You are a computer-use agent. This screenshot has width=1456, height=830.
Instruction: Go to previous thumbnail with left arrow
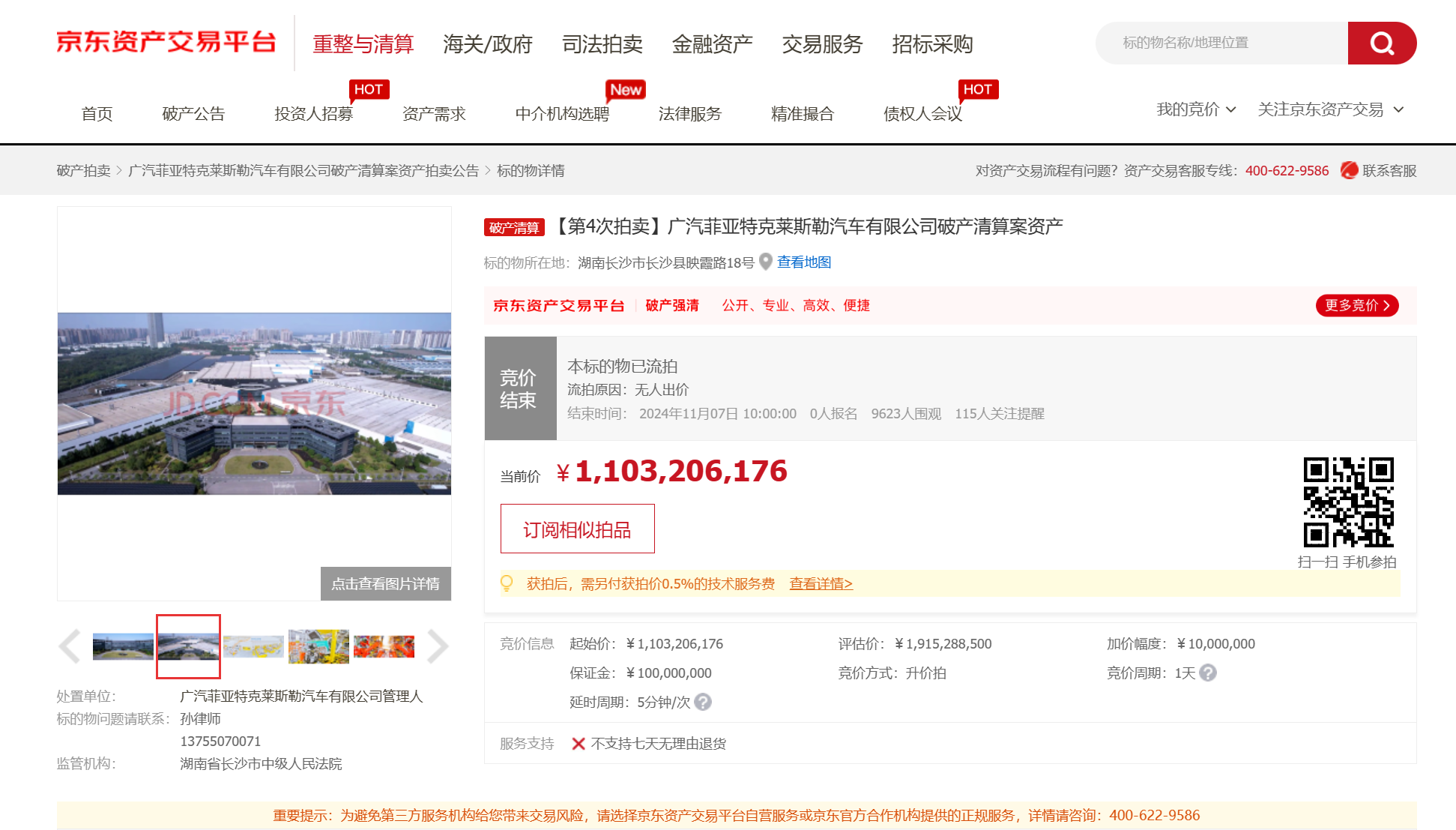[x=70, y=646]
